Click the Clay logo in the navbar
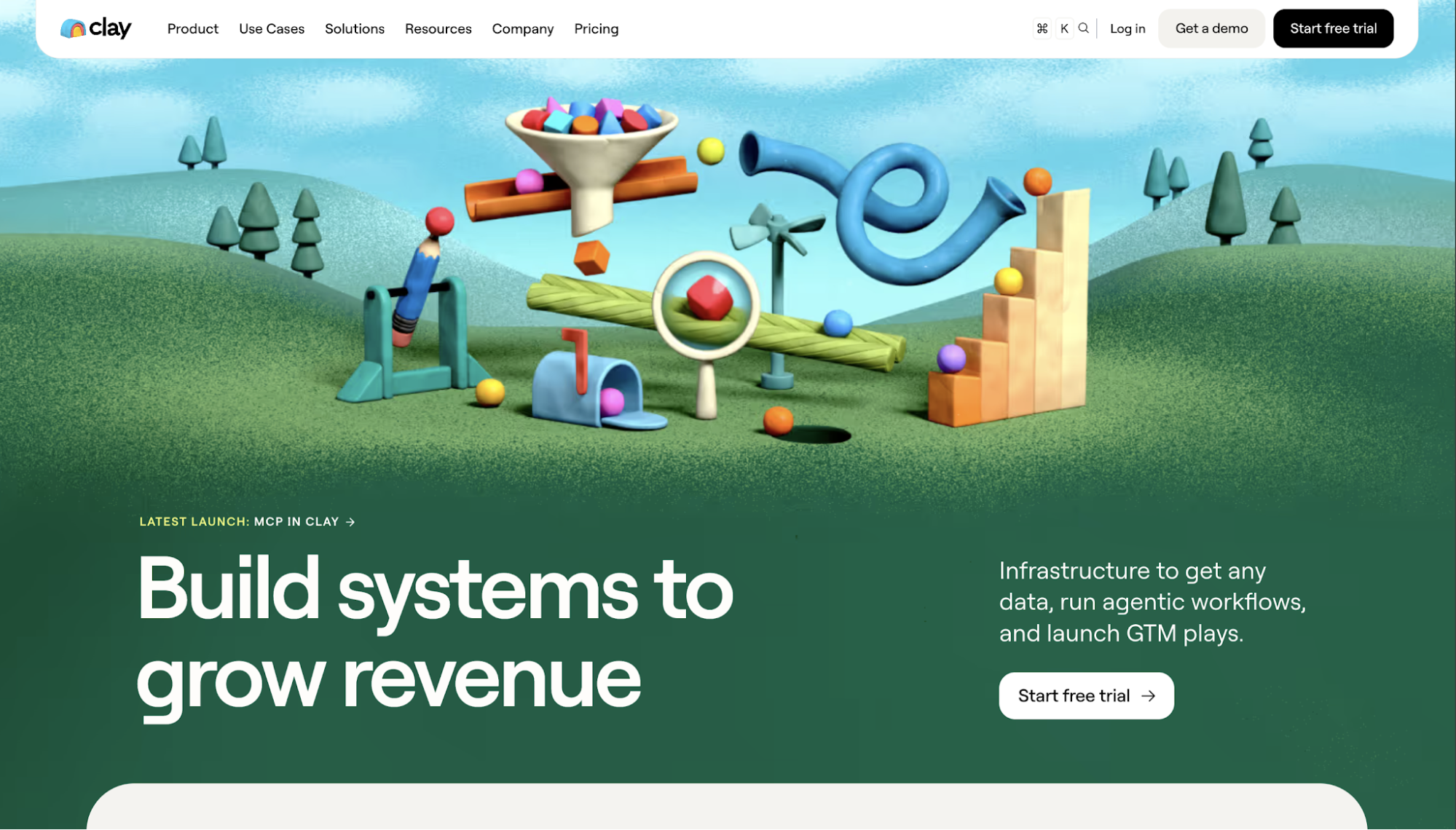This screenshot has width=1456, height=830. pyautogui.click(x=95, y=28)
